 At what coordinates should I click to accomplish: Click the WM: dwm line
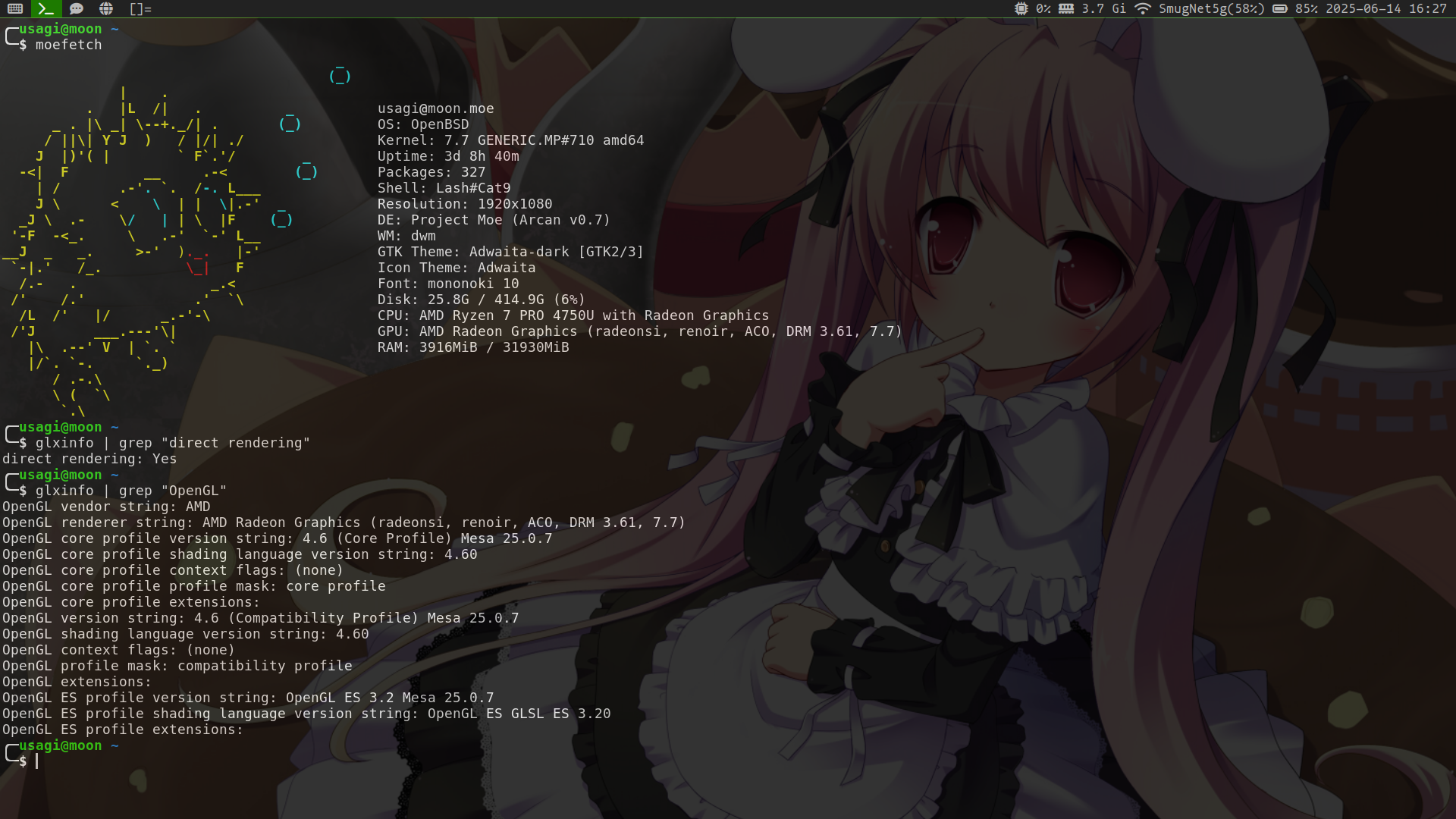click(x=406, y=236)
